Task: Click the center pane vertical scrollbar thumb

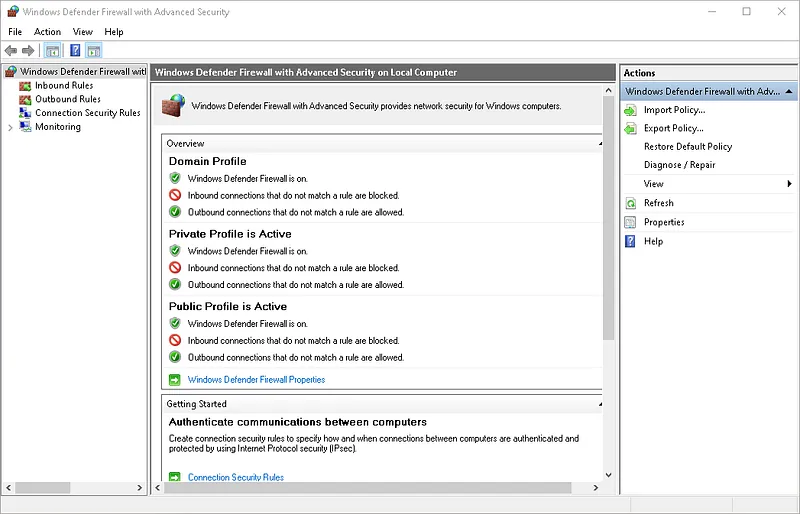Action: tap(608, 218)
